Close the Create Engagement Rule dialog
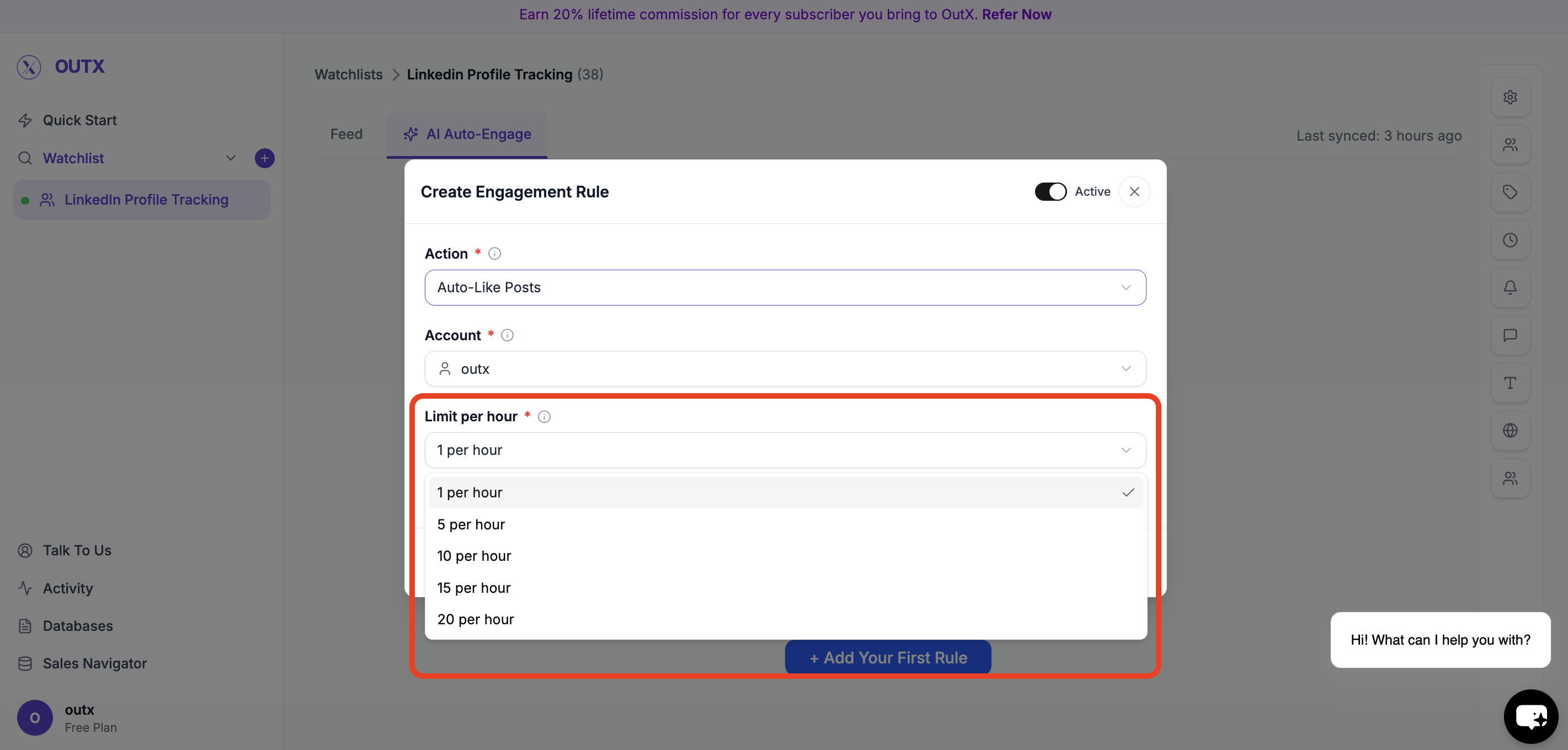This screenshot has width=1568, height=750. pos(1134,191)
